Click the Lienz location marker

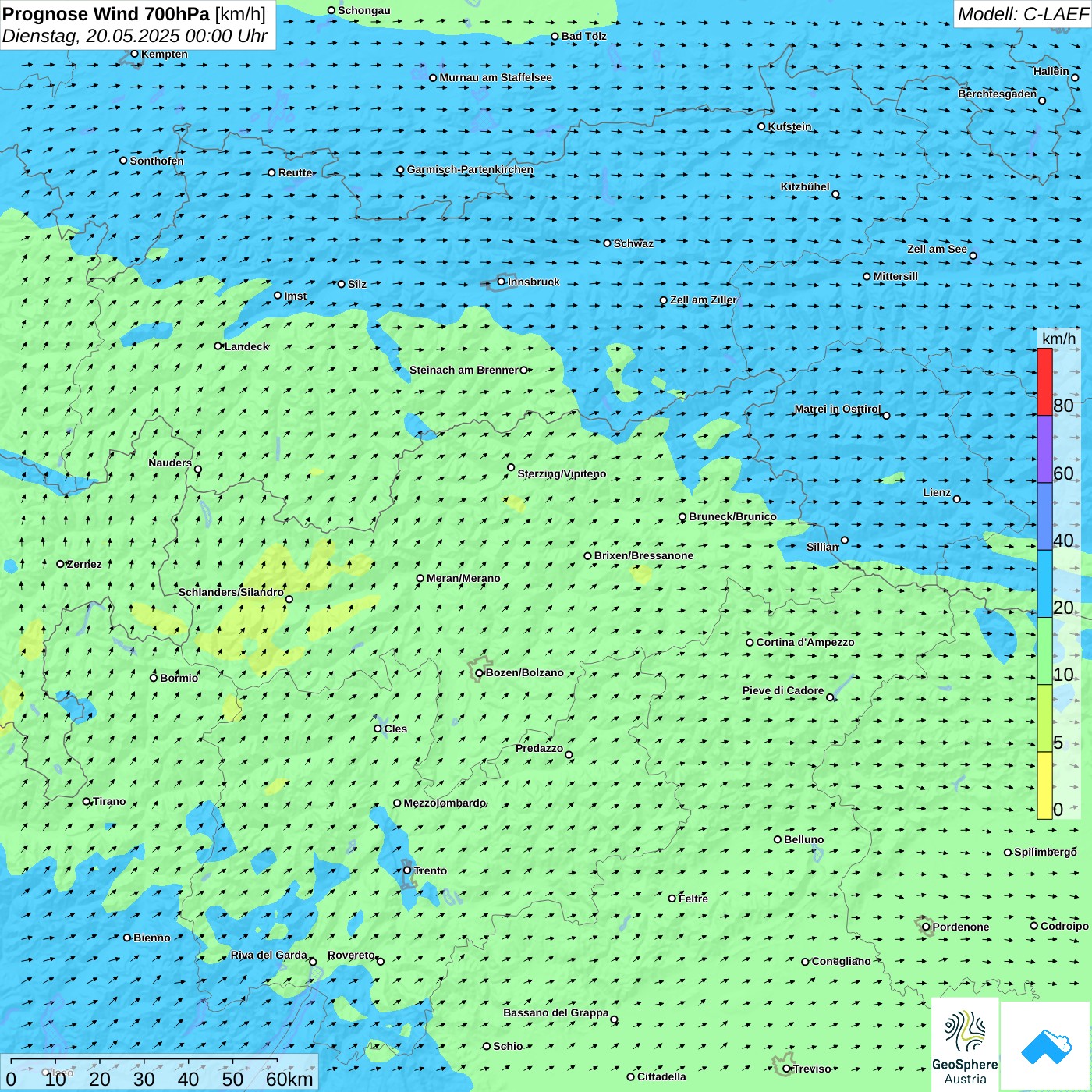957,499
